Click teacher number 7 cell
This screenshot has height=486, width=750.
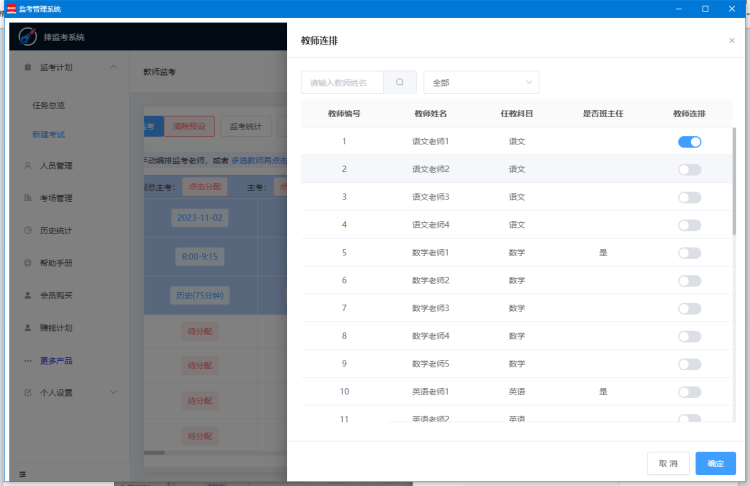point(344,308)
